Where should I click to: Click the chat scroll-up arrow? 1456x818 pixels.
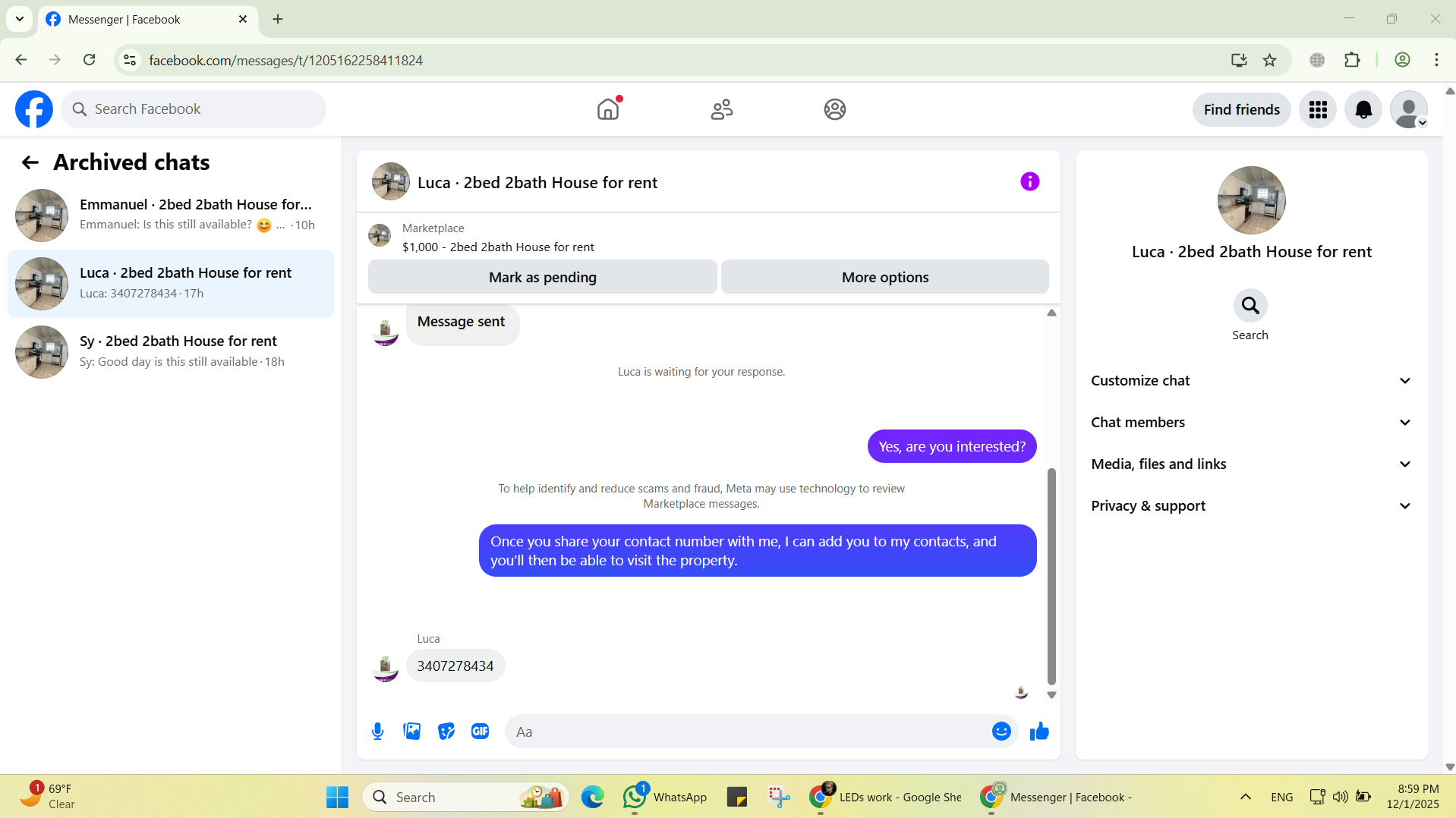(1051, 313)
